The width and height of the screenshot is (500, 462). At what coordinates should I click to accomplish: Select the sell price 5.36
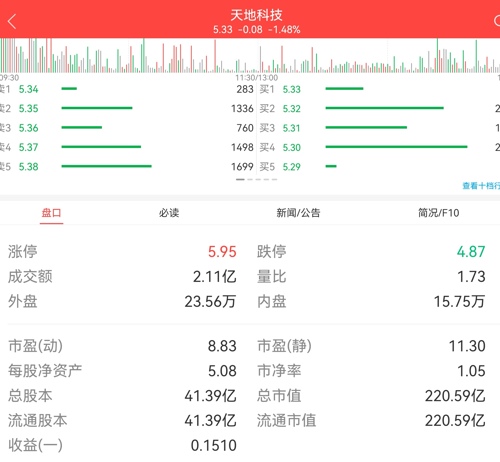[x=29, y=128]
